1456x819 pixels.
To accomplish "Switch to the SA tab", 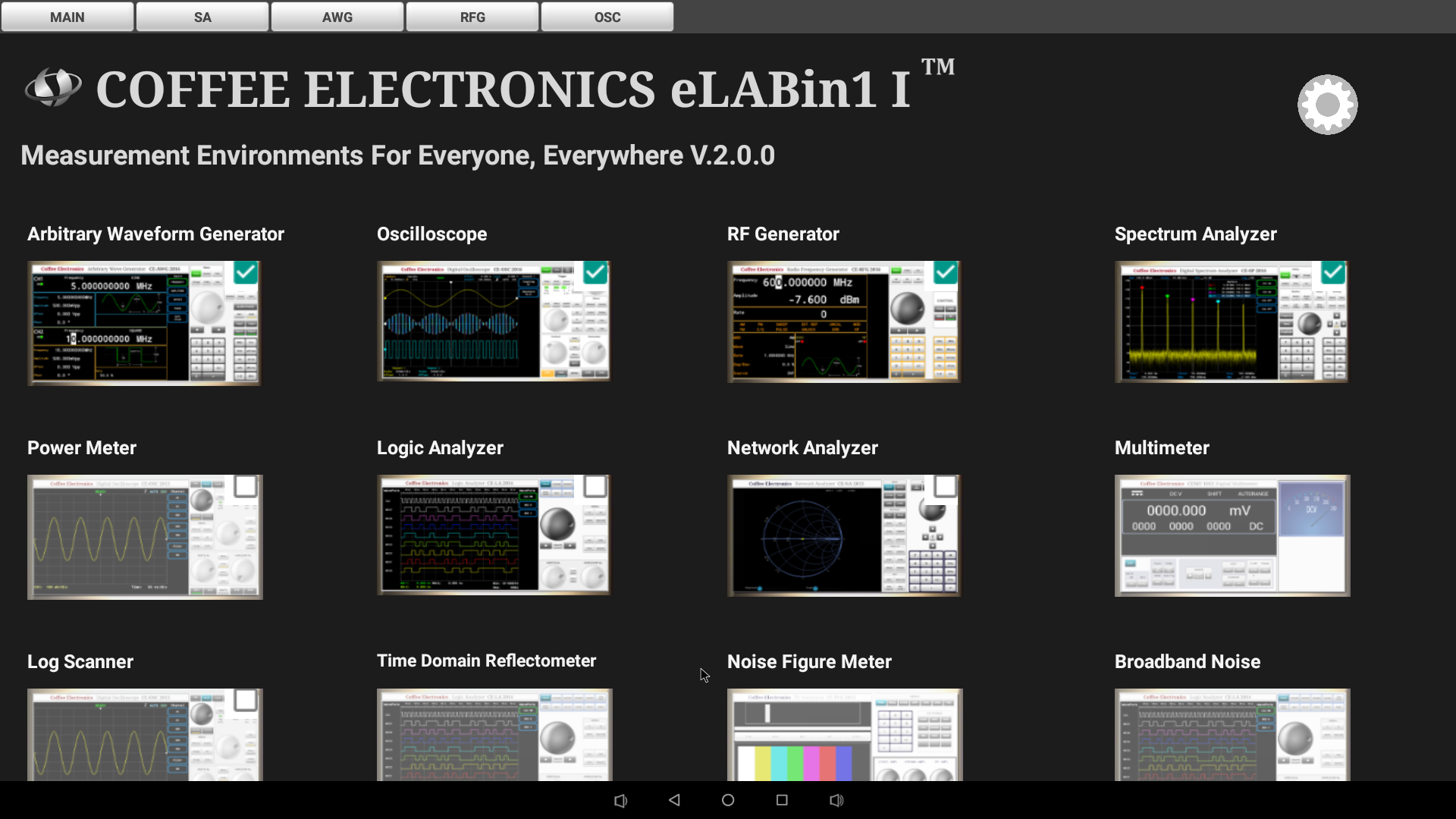I will click(x=202, y=17).
